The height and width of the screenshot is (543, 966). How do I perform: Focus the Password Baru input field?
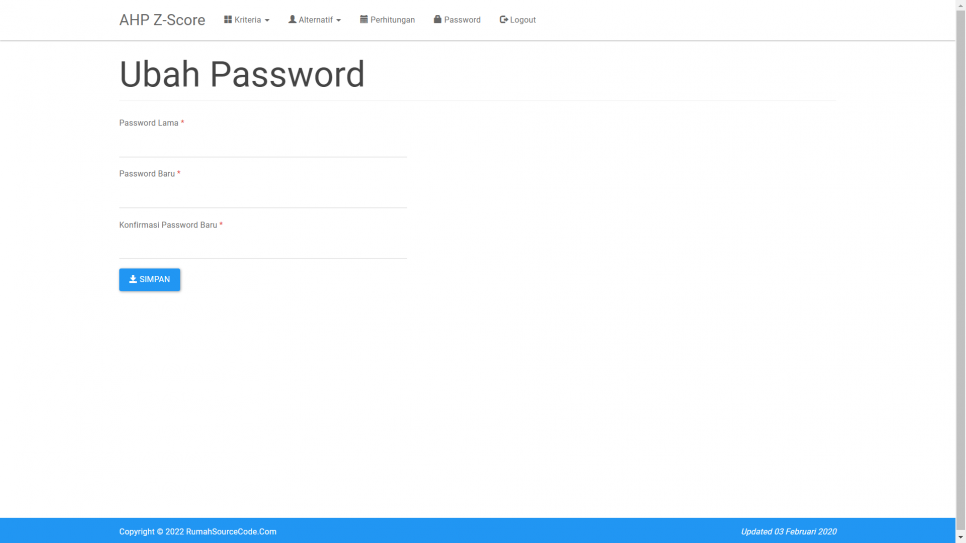[x=263, y=196]
